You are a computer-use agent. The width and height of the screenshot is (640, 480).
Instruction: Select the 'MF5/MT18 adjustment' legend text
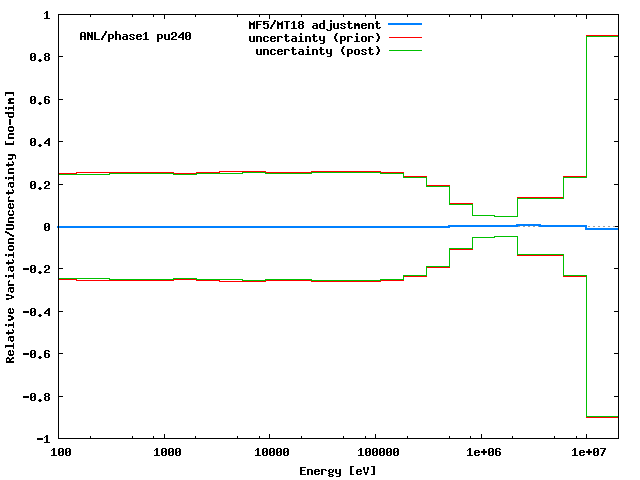[314, 24]
